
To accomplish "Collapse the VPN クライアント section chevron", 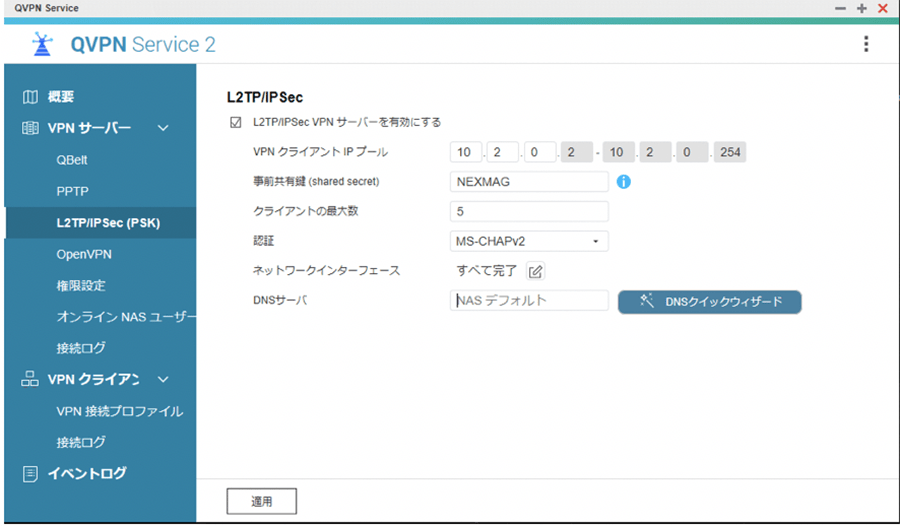I will (163, 379).
